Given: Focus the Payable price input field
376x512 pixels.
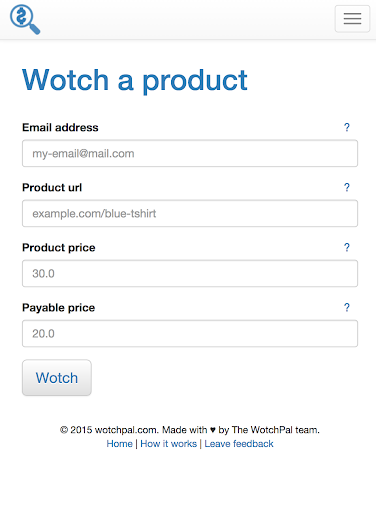Looking at the screenshot, I should click(x=190, y=333).
